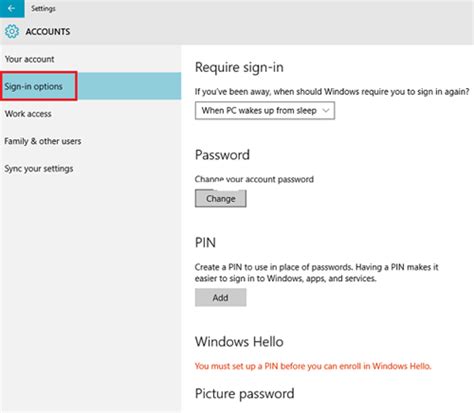The image size is (474, 413).
Task: Select Sign-in options in sidebar
Action: click(x=33, y=86)
